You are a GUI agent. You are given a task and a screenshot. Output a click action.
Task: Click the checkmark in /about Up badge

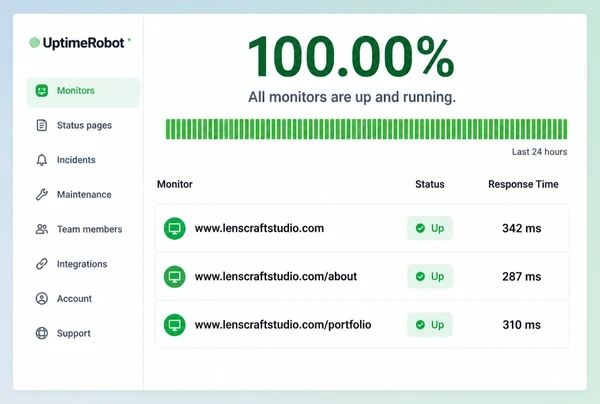pyautogui.click(x=420, y=277)
